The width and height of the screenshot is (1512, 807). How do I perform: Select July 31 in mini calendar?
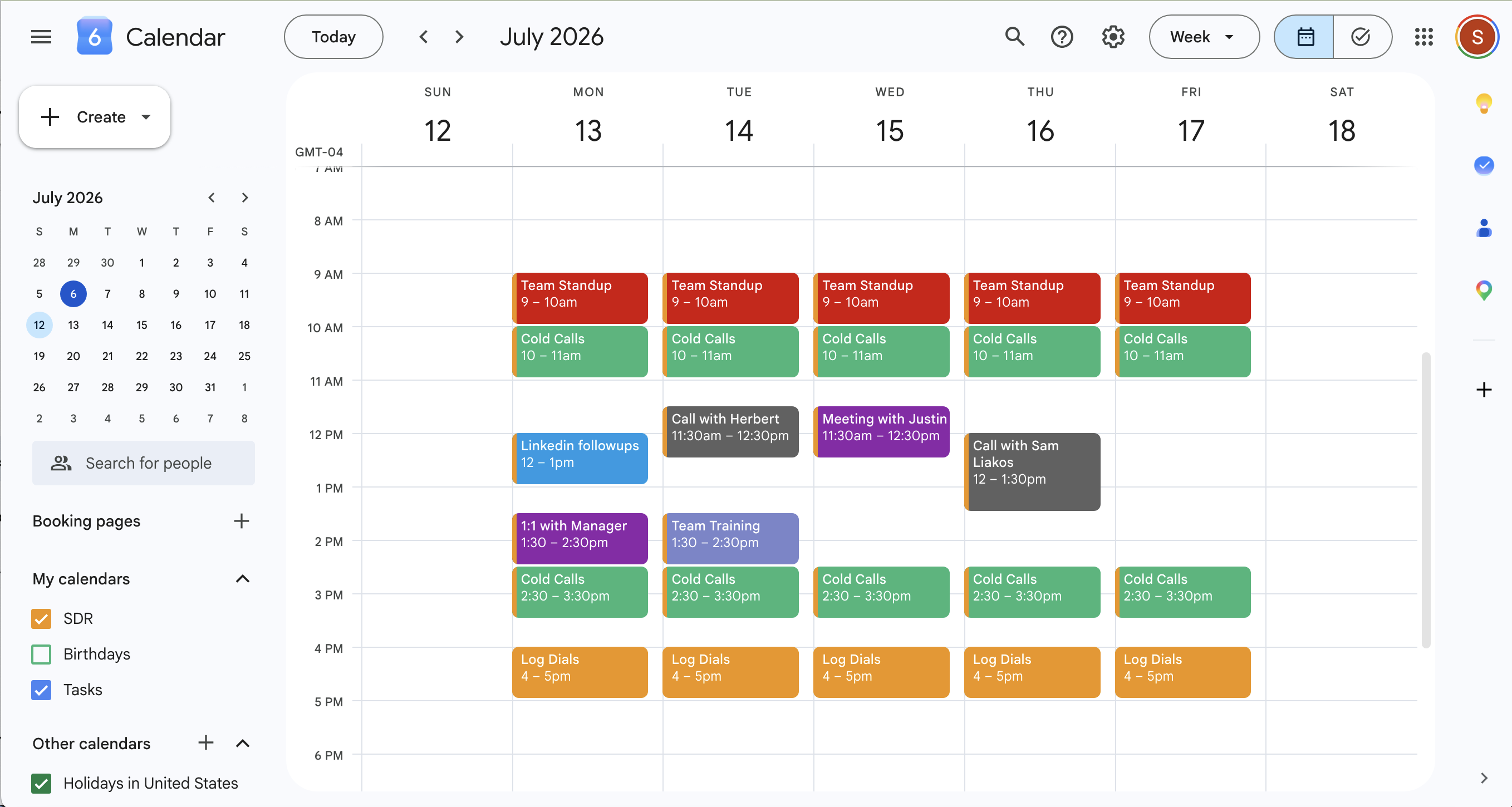click(x=210, y=387)
